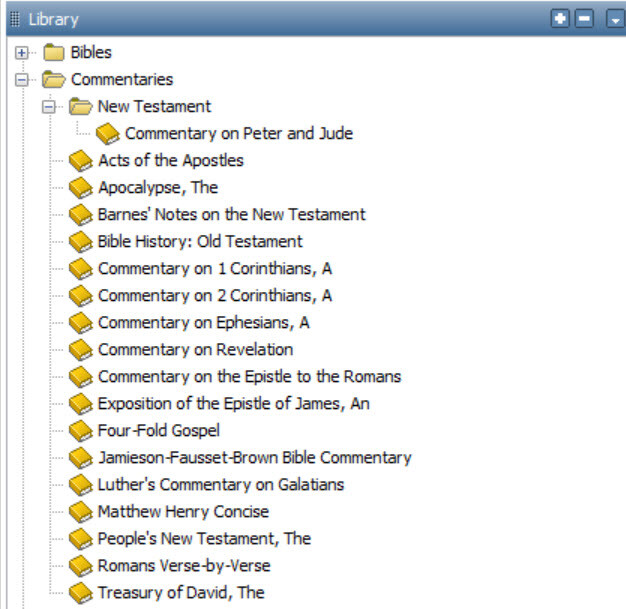Click the expand-all plus button in Library header
This screenshot has width=626, height=609.
coord(560,18)
